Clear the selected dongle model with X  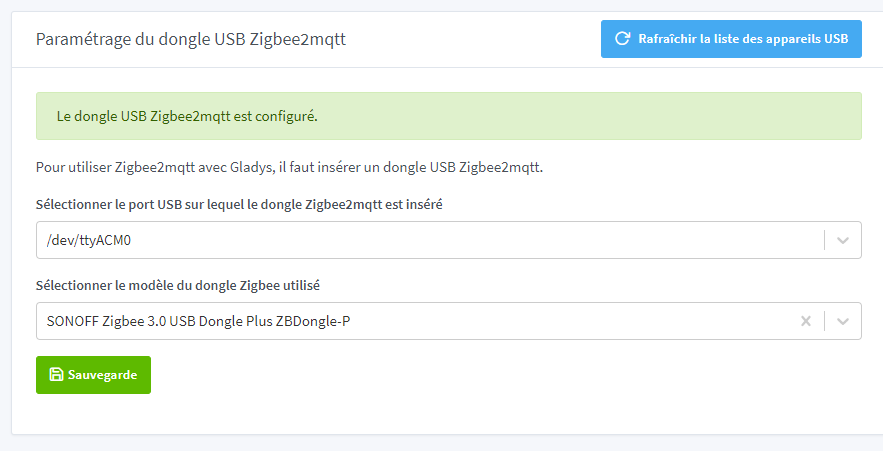806,321
